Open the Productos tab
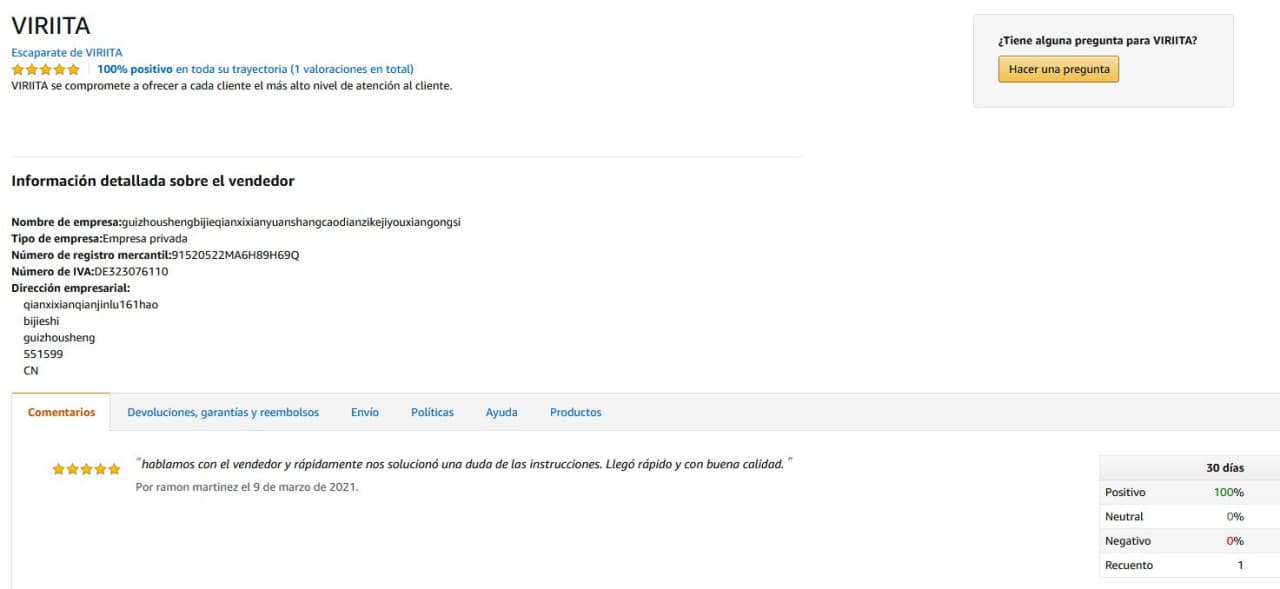The height and width of the screenshot is (589, 1280). (576, 412)
